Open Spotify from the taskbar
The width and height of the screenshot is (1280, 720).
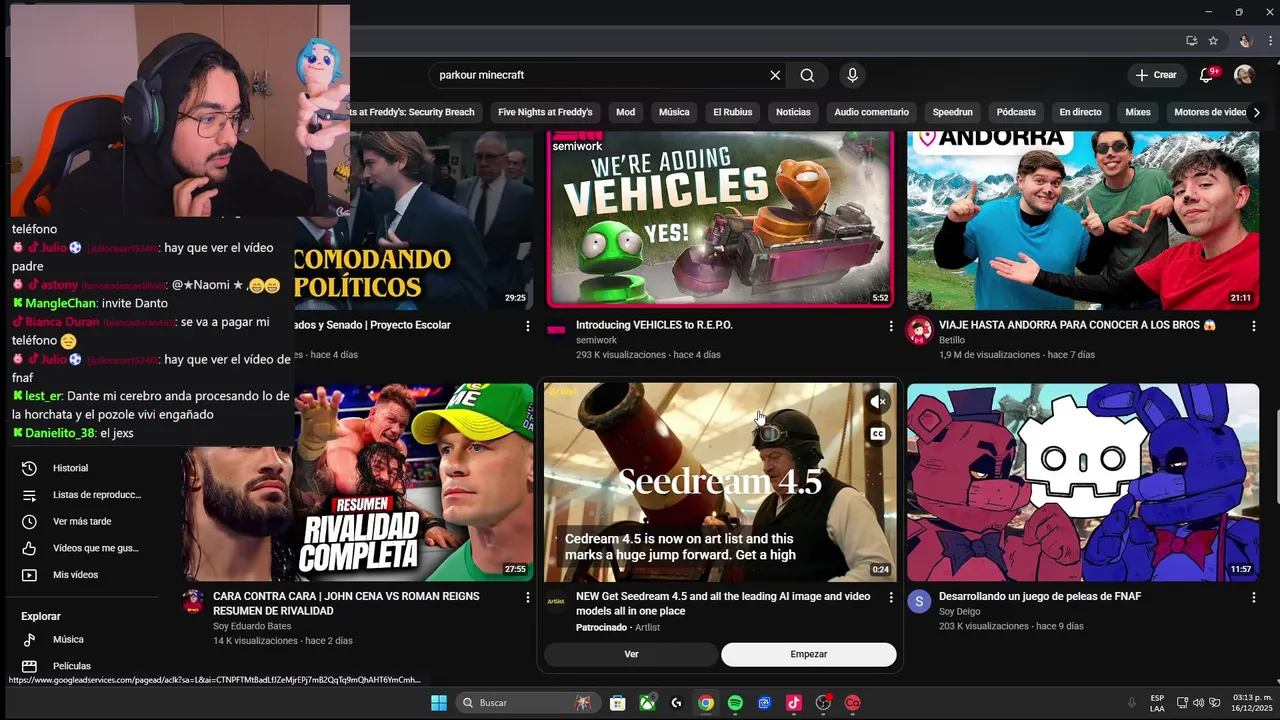(735, 703)
